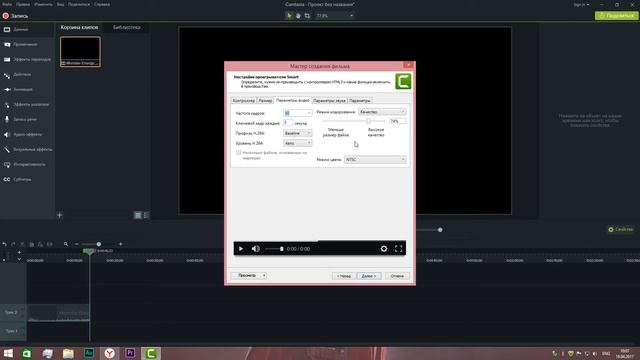
Task: Open the Animations (Анимация) sidebar panel
Action: point(27,89)
